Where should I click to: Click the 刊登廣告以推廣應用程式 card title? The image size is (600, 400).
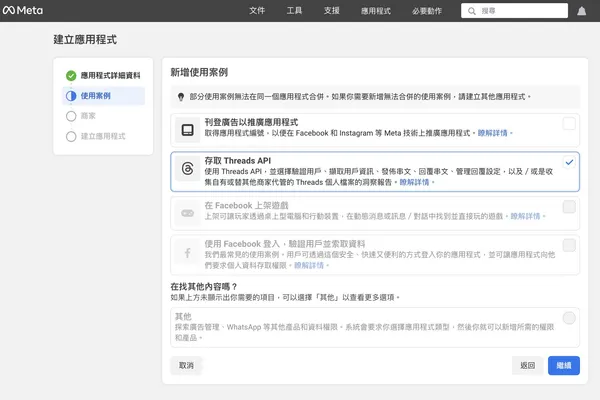[x=251, y=122]
